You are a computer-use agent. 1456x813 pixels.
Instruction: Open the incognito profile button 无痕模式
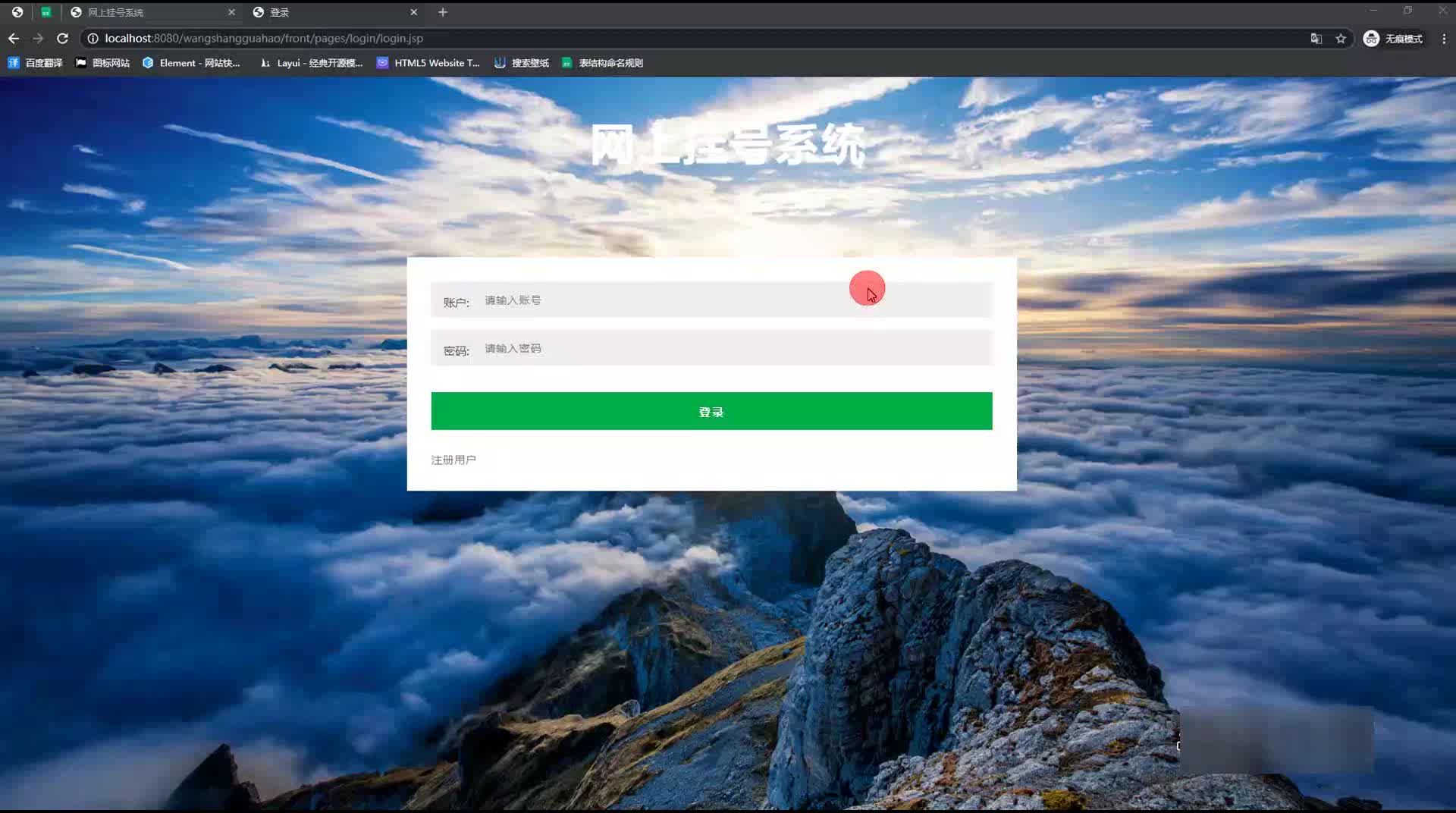point(1393,39)
